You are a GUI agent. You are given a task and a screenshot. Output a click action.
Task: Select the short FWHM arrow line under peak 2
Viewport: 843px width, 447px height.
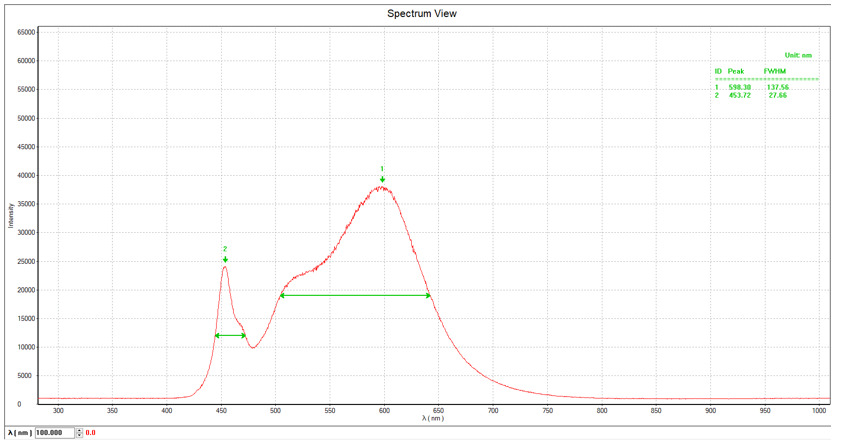(231, 336)
